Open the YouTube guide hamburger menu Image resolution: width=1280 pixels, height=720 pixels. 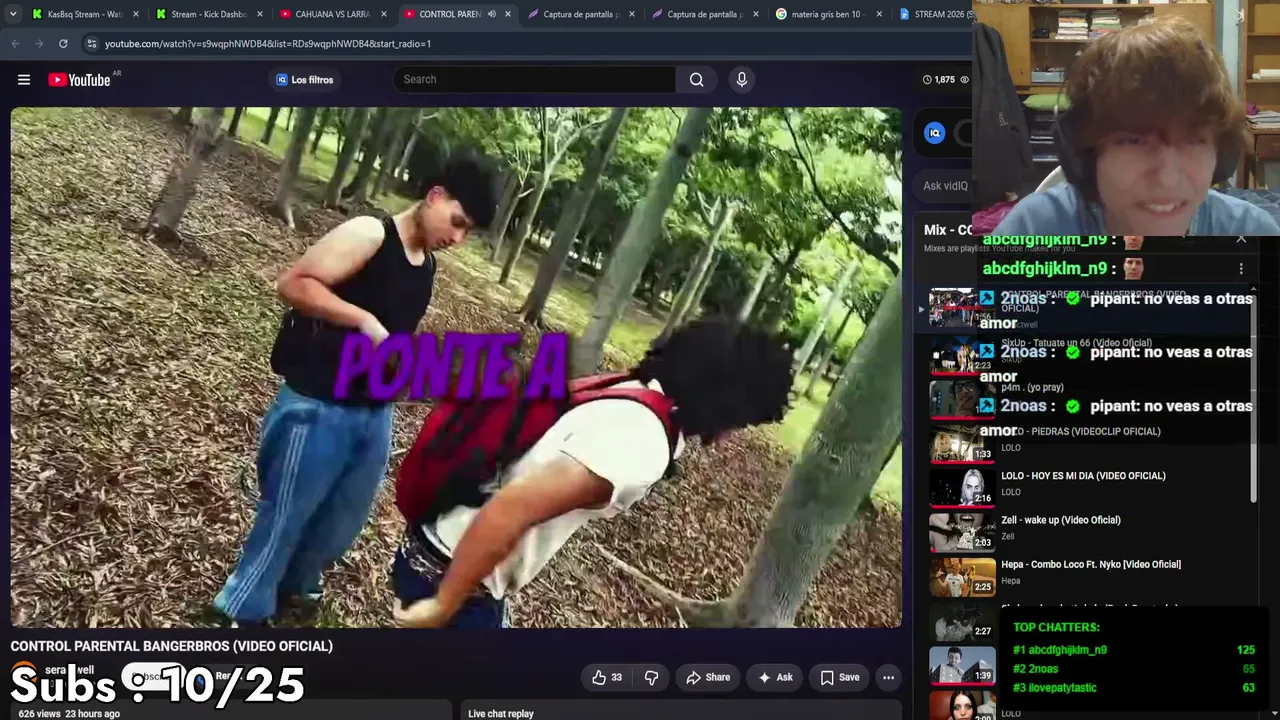point(24,80)
